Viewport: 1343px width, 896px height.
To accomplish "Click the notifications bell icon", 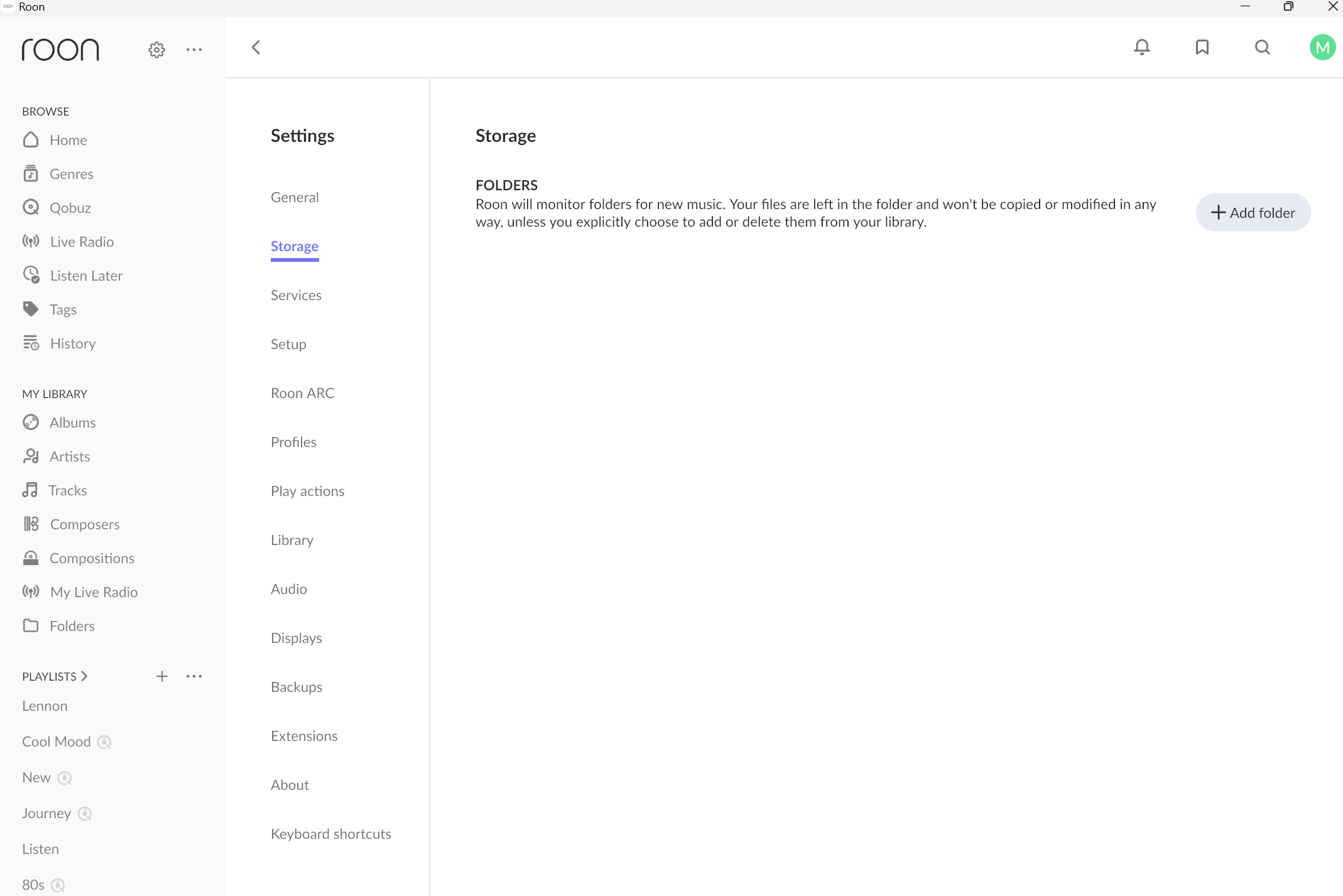I will [1142, 47].
